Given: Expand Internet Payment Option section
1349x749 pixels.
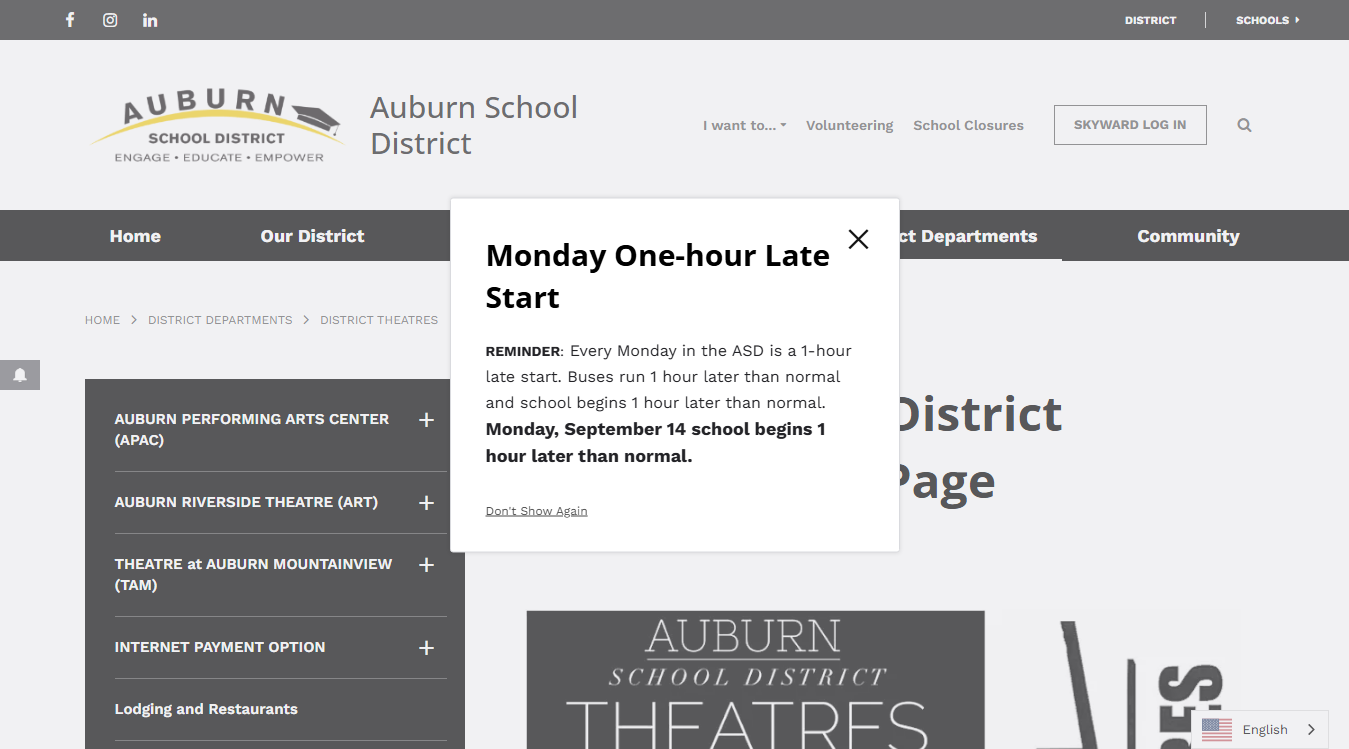Looking at the screenshot, I should pos(426,648).
